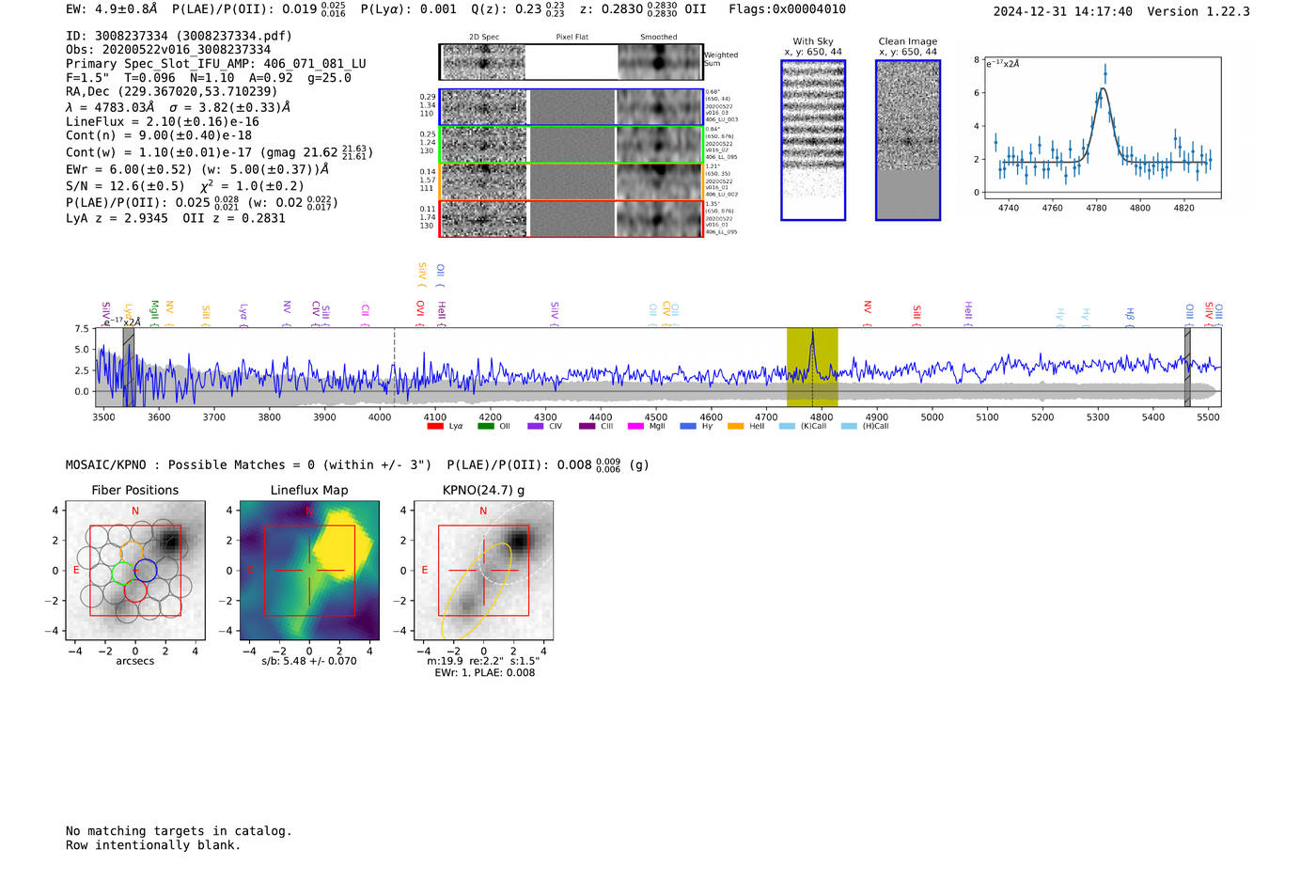Viewport: 1316px width, 896px height.
Task: Click the red fiber circle in Fiber Positions
Action: tap(134, 590)
